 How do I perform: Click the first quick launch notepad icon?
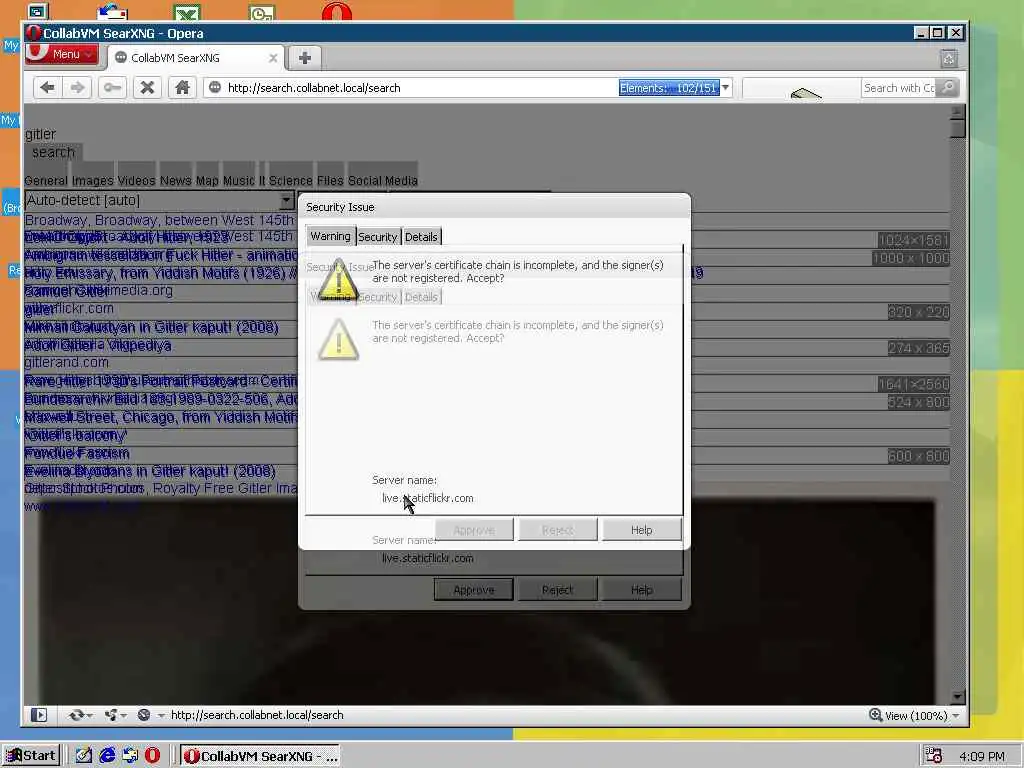(84, 756)
